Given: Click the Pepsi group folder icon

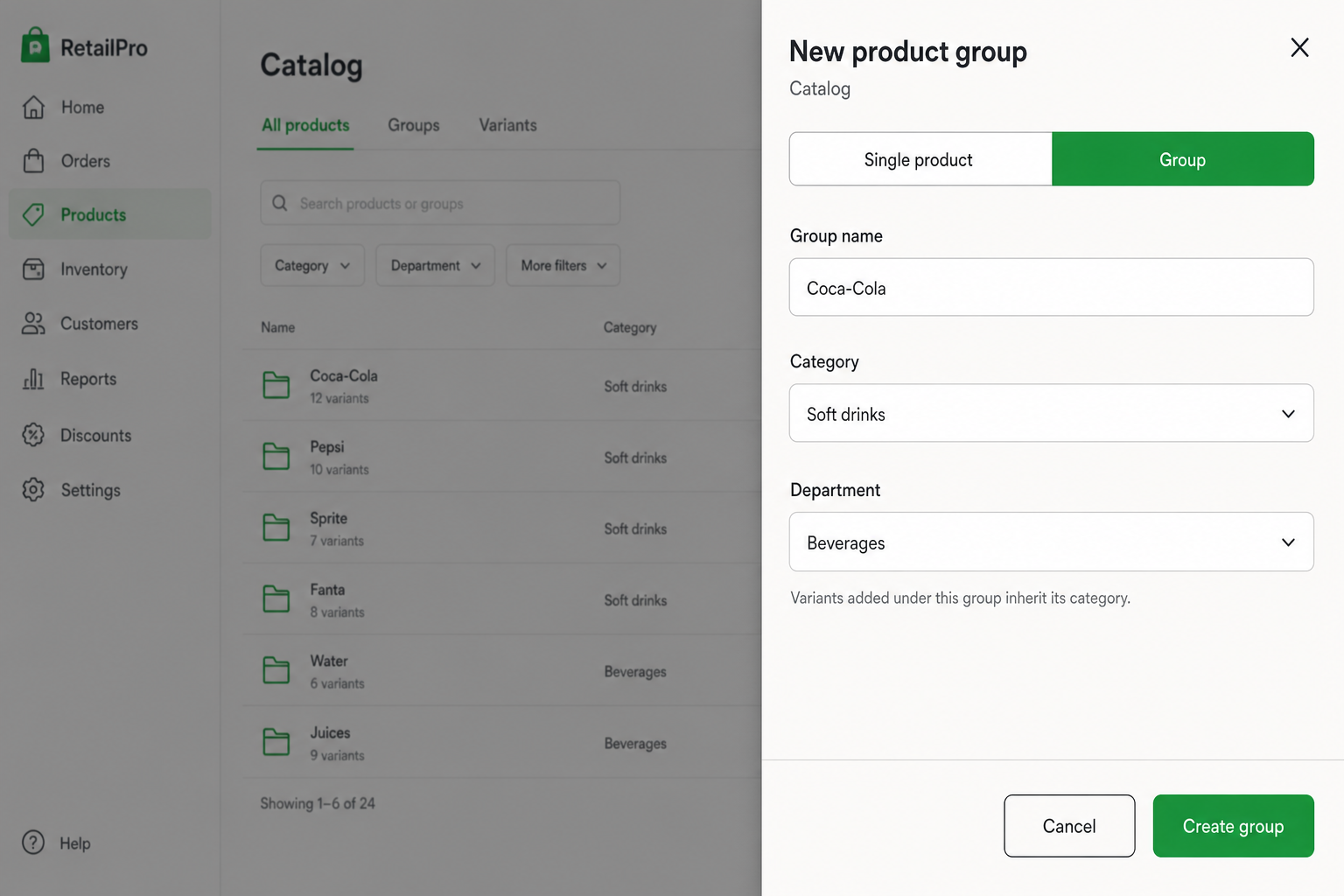Looking at the screenshot, I should pos(276,456).
